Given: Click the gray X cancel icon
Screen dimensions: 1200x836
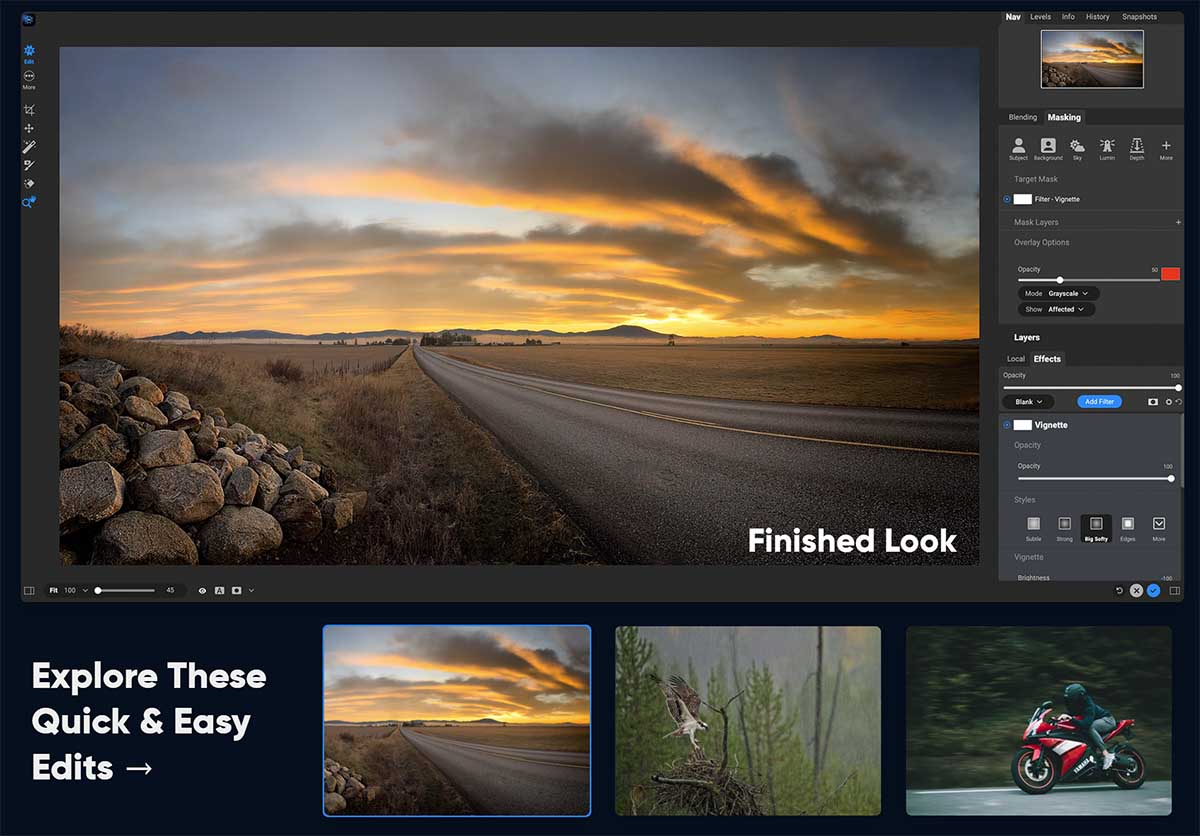Looking at the screenshot, I should point(1136,591).
